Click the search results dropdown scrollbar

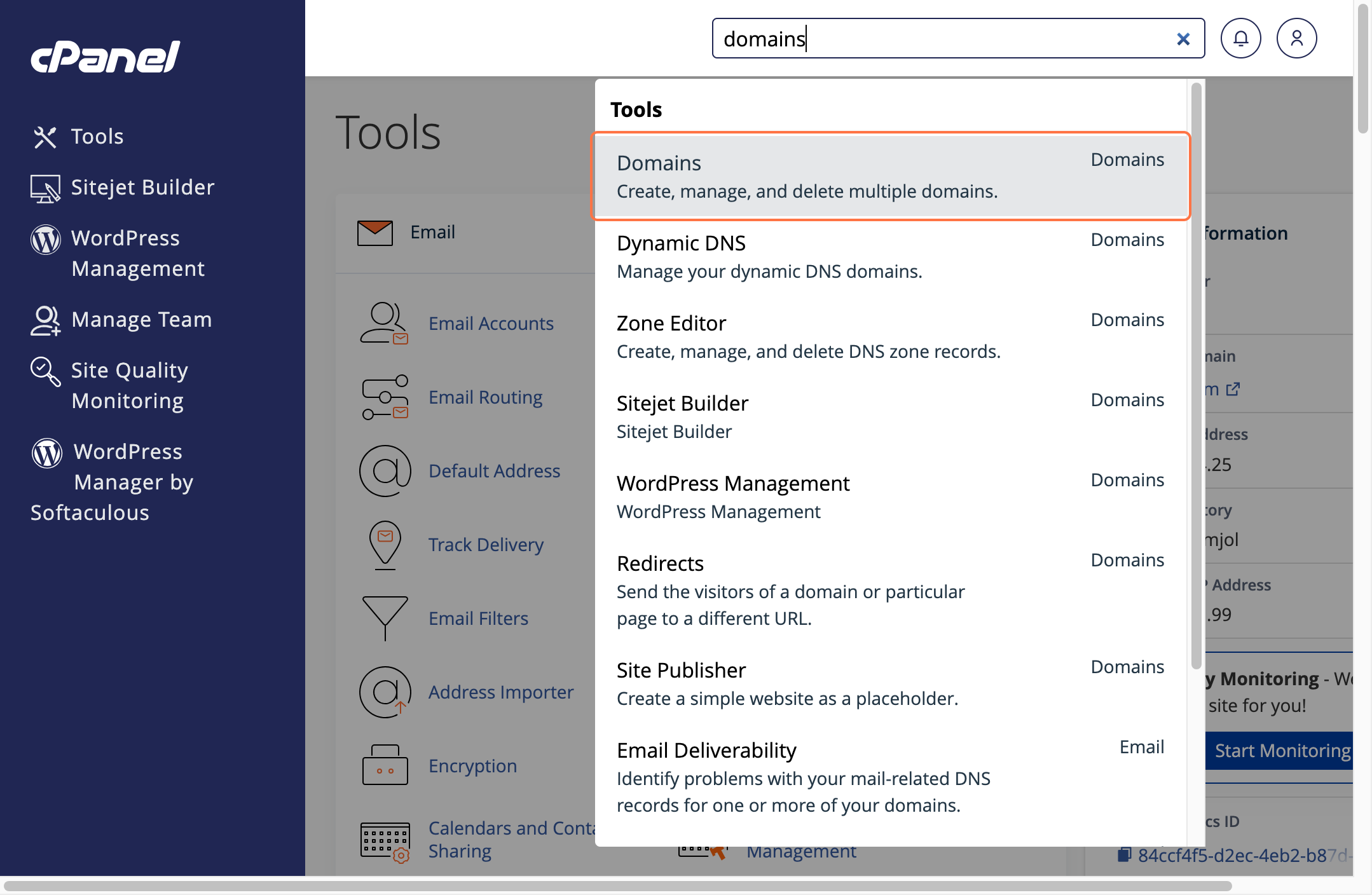click(1196, 375)
